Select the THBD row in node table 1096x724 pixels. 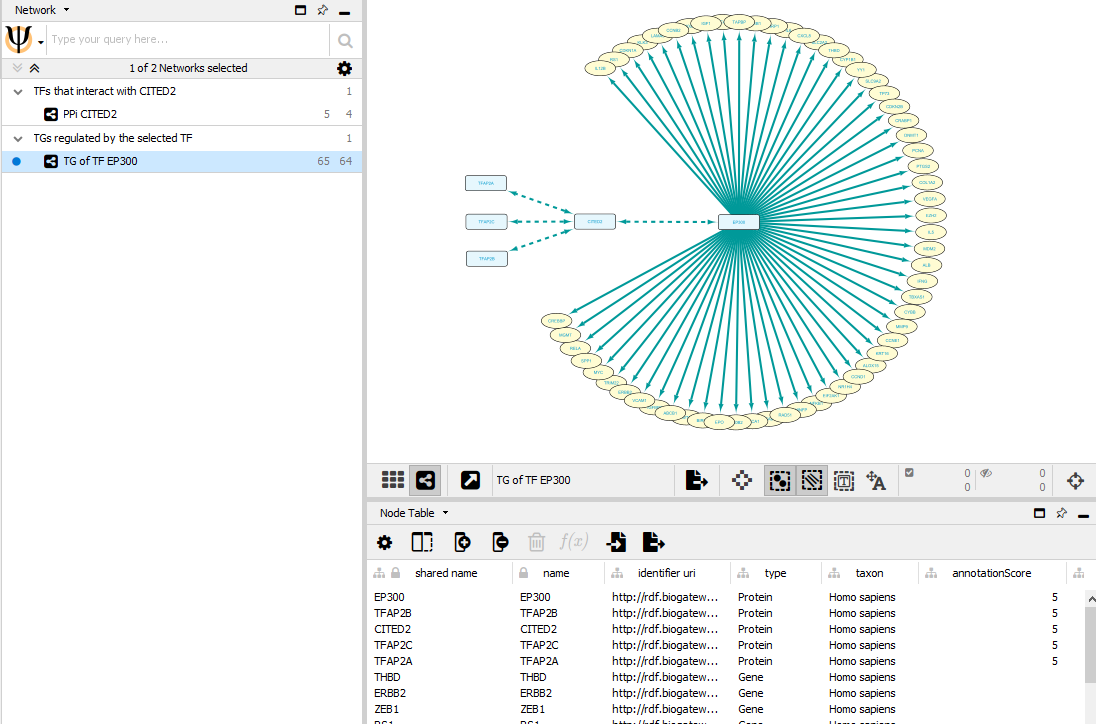point(726,677)
